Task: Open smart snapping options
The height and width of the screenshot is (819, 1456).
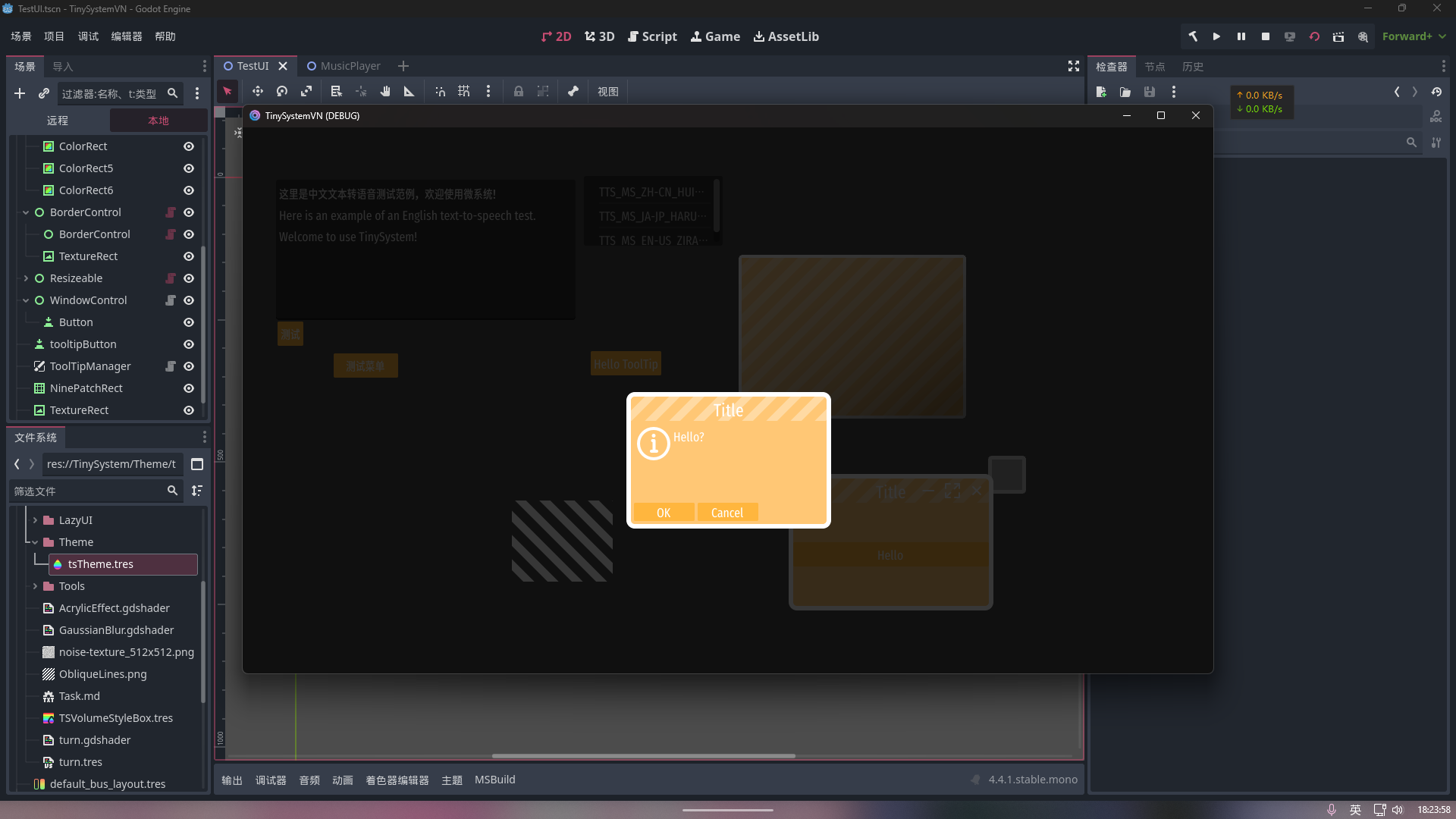Action: [x=488, y=91]
